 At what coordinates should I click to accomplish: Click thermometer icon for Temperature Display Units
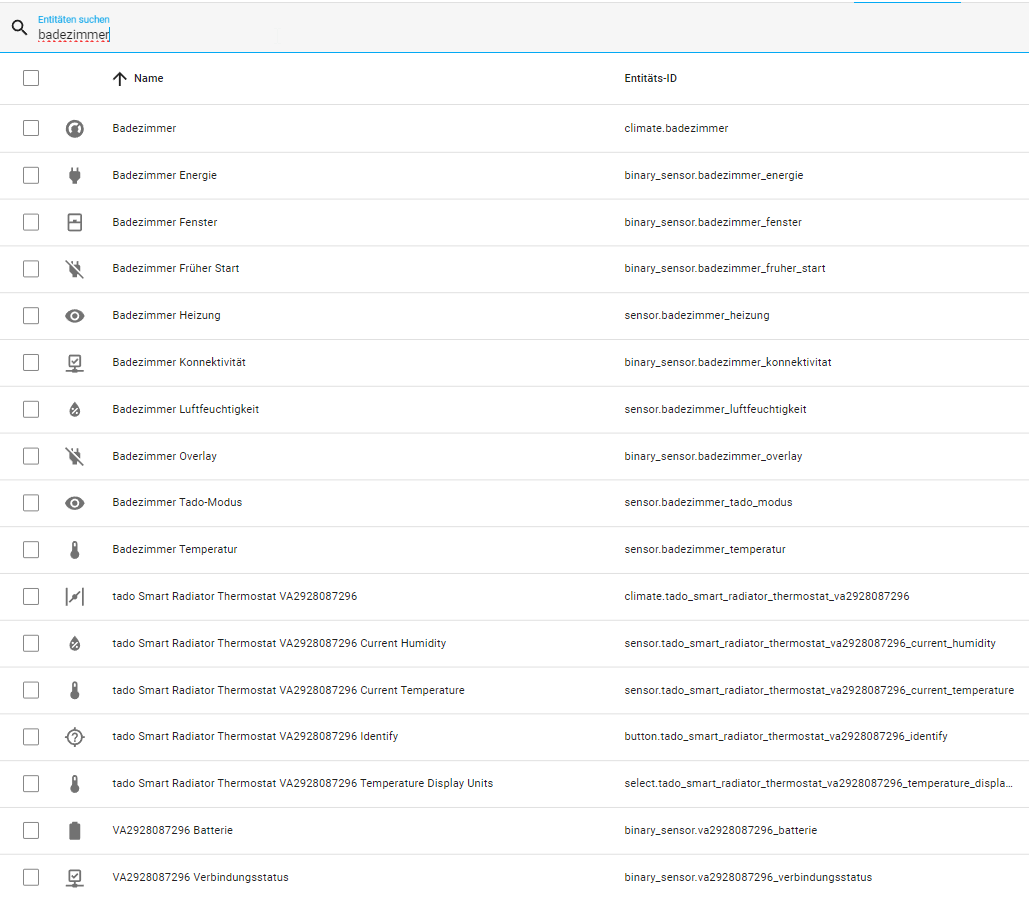(x=75, y=784)
